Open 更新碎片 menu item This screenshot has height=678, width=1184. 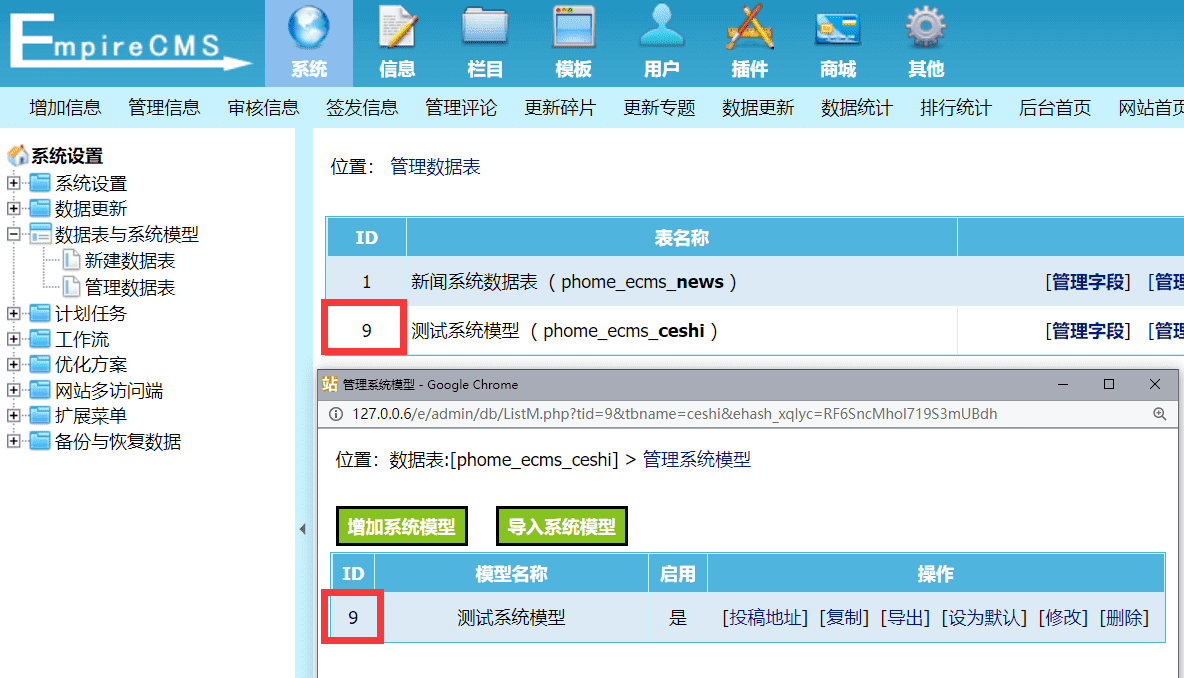560,108
